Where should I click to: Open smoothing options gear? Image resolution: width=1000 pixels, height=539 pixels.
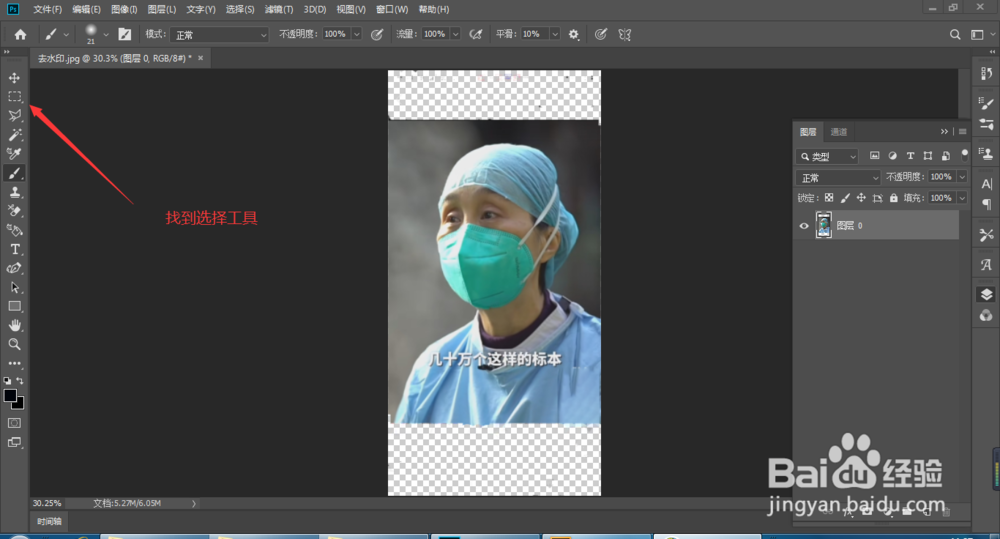[574, 34]
